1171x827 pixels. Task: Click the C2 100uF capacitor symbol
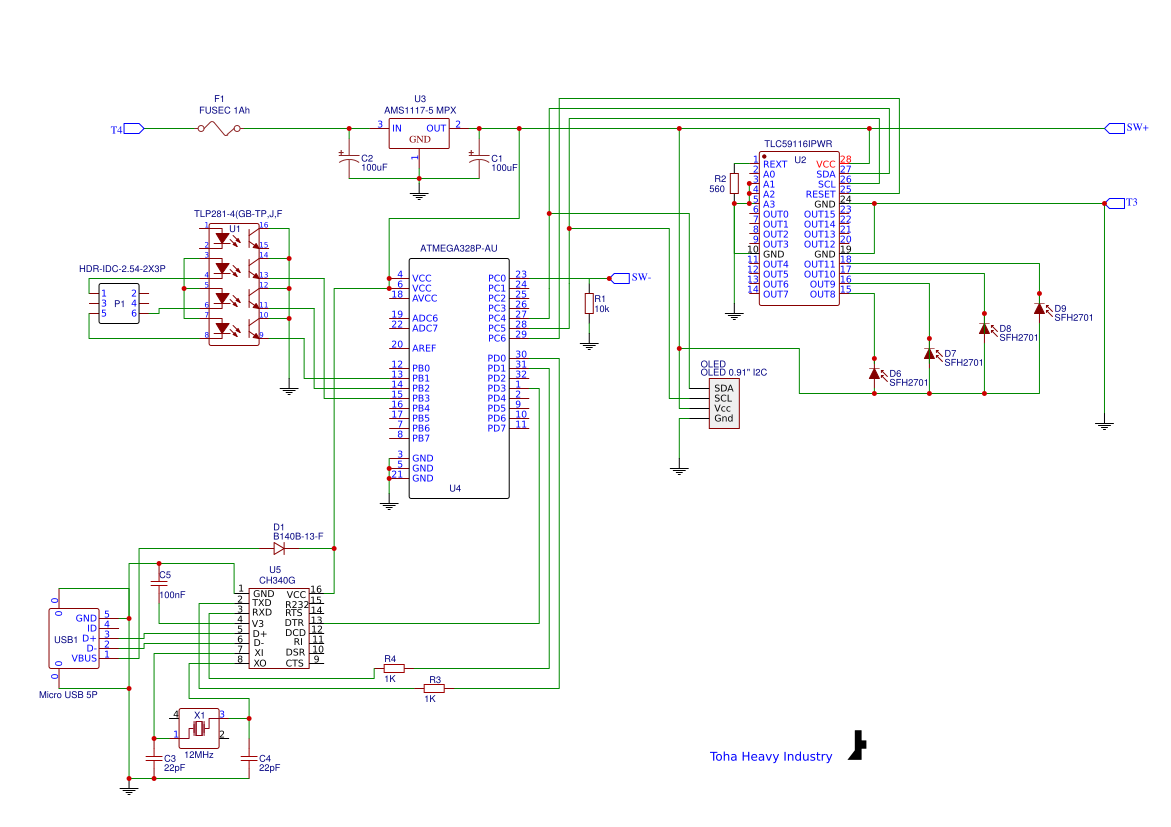(x=349, y=158)
